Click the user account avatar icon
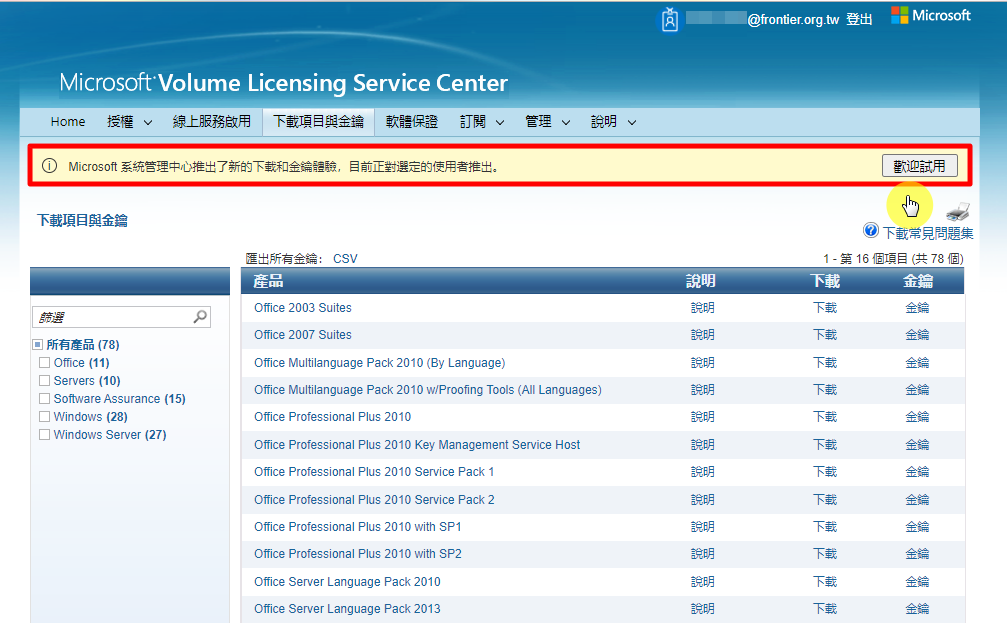The width and height of the screenshot is (1007, 623). tap(670, 19)
